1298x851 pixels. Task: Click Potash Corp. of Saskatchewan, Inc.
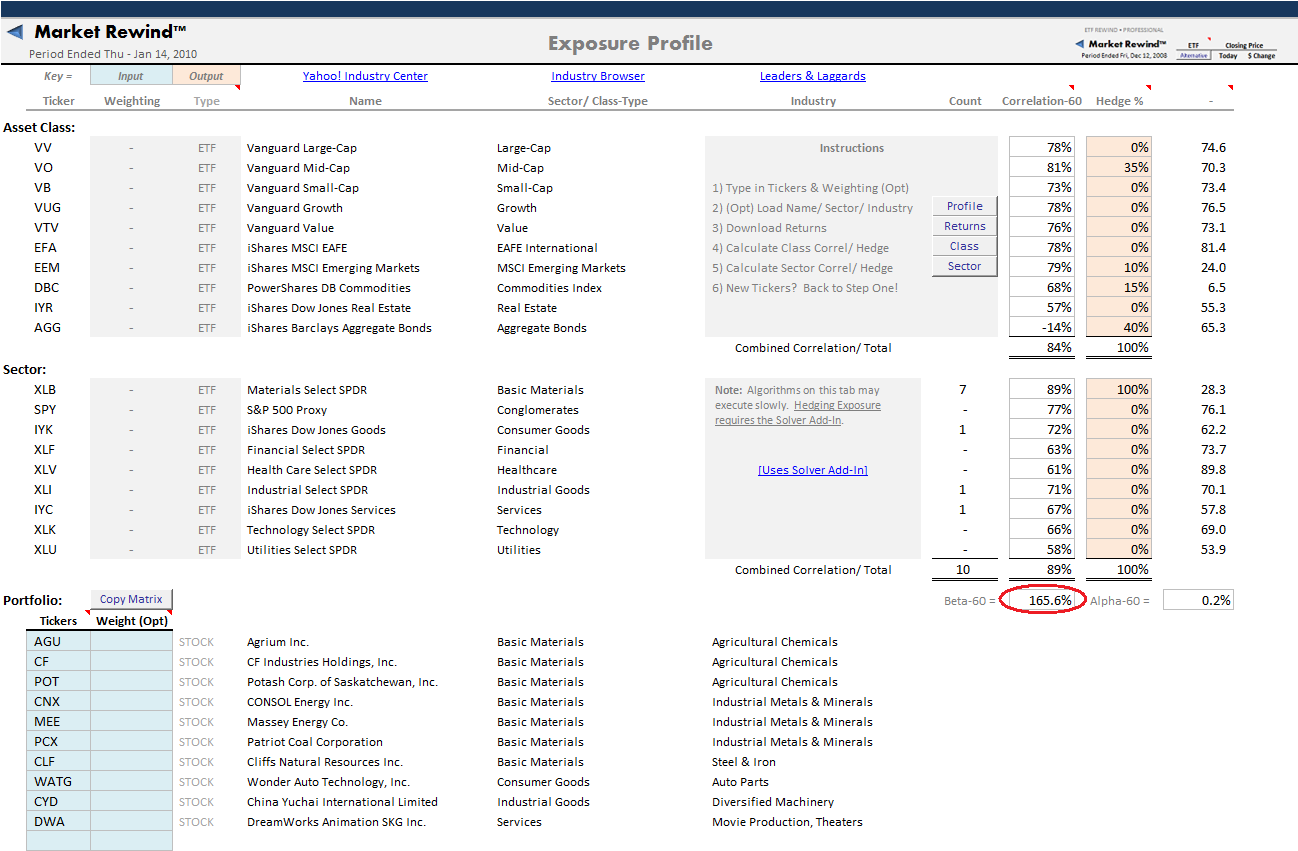tap(342, 682)
